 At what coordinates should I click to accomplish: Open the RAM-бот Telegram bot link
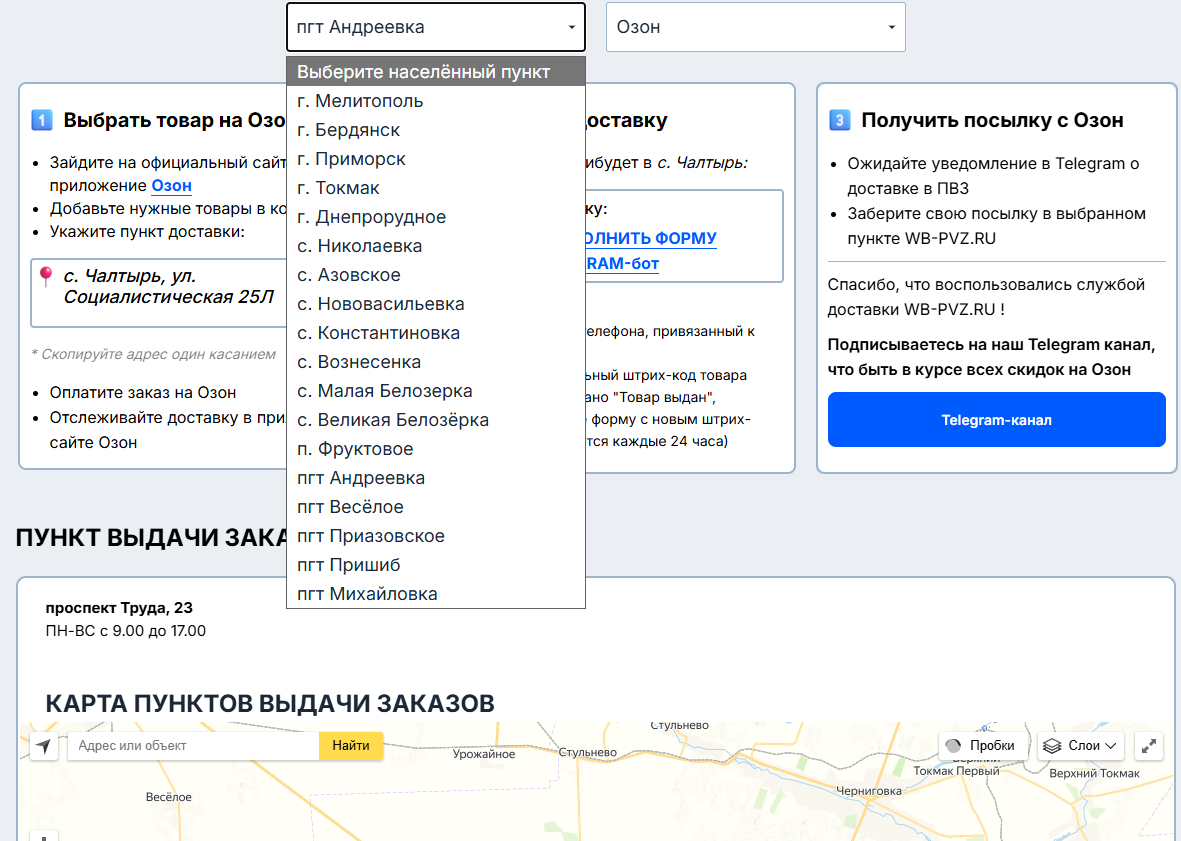[622, 264]
